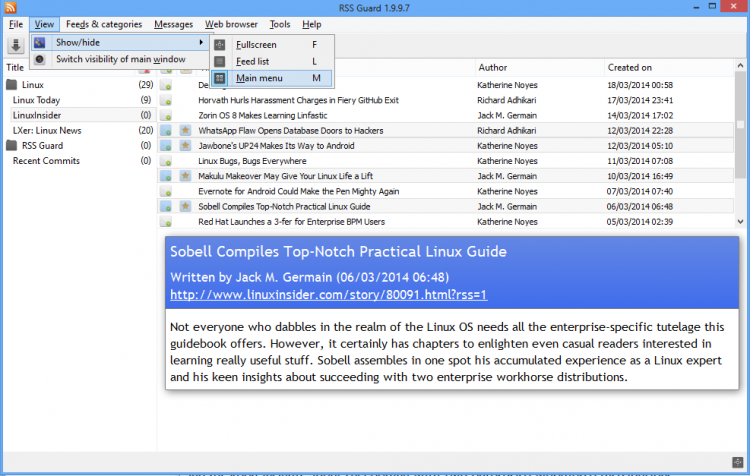Click the status bar icon at bottom right

click(x=738, y=462)
